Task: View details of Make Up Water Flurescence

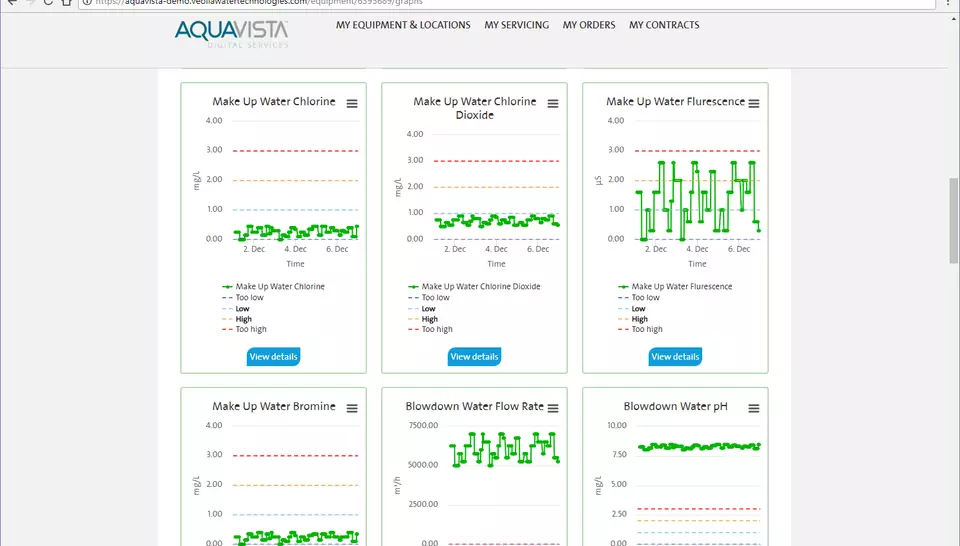Action: pyautogui.click(x=675, y=356)
